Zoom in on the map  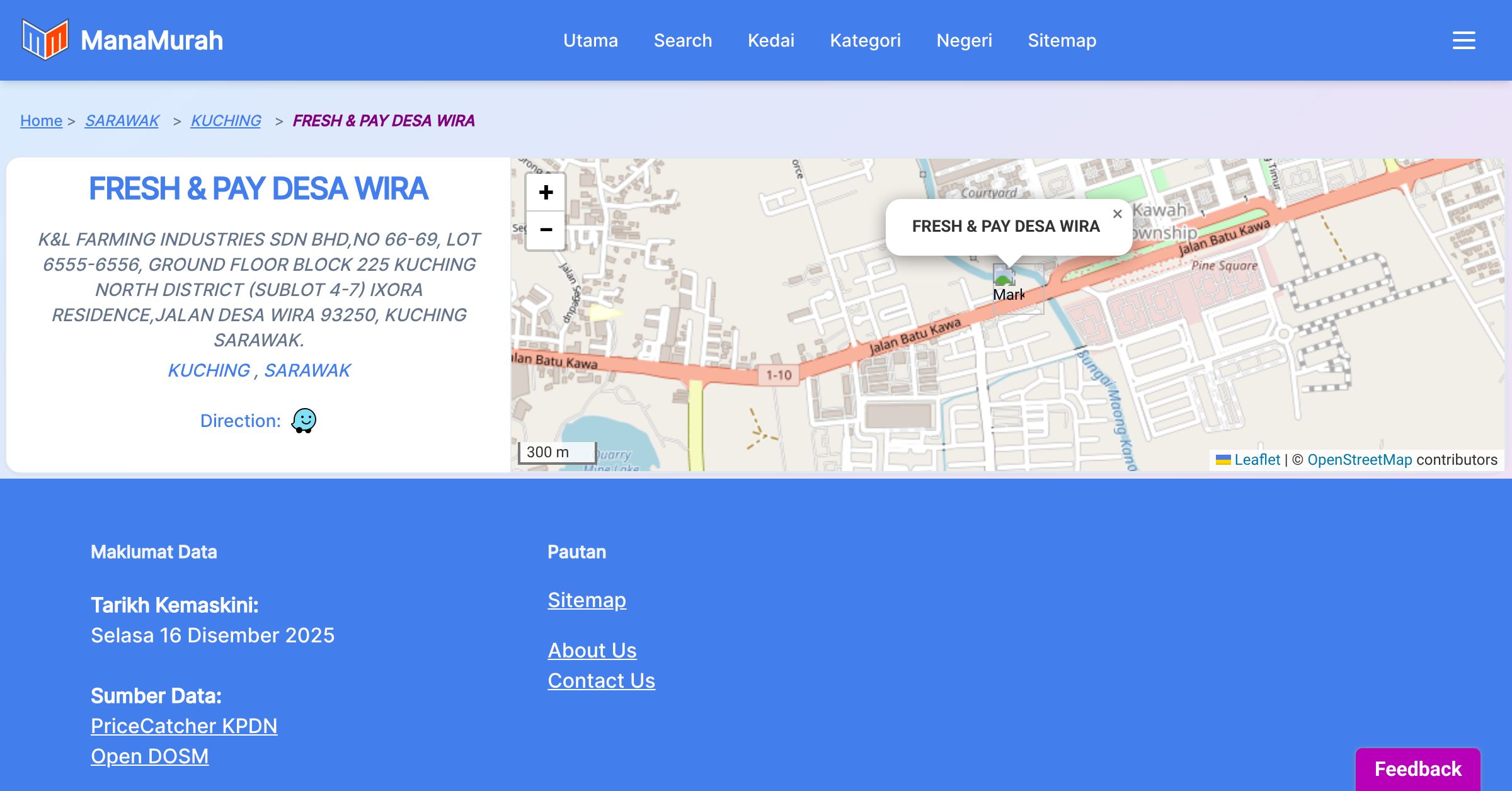[546, 192]
